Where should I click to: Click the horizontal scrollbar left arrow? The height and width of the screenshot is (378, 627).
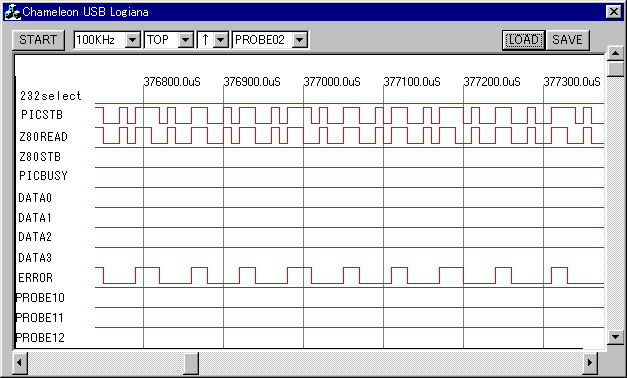click(20, 363)
